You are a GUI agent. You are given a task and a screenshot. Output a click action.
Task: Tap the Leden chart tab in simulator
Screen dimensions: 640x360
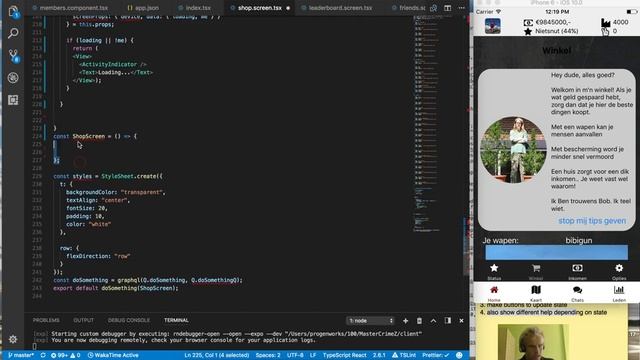(x=619, y=293)
